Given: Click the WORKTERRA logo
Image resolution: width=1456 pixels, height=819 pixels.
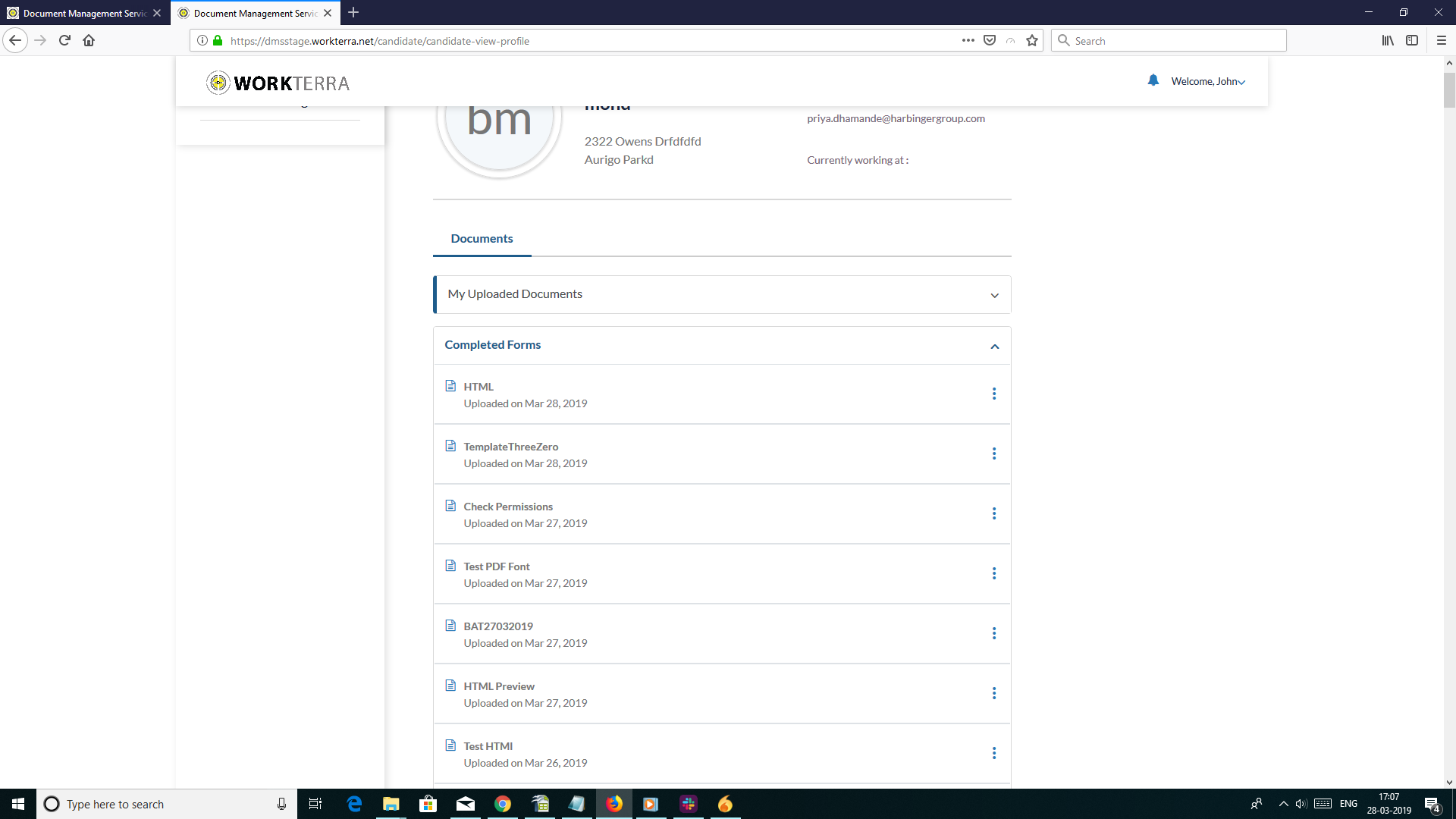Looking at the screenshot, I should (278, 82).
